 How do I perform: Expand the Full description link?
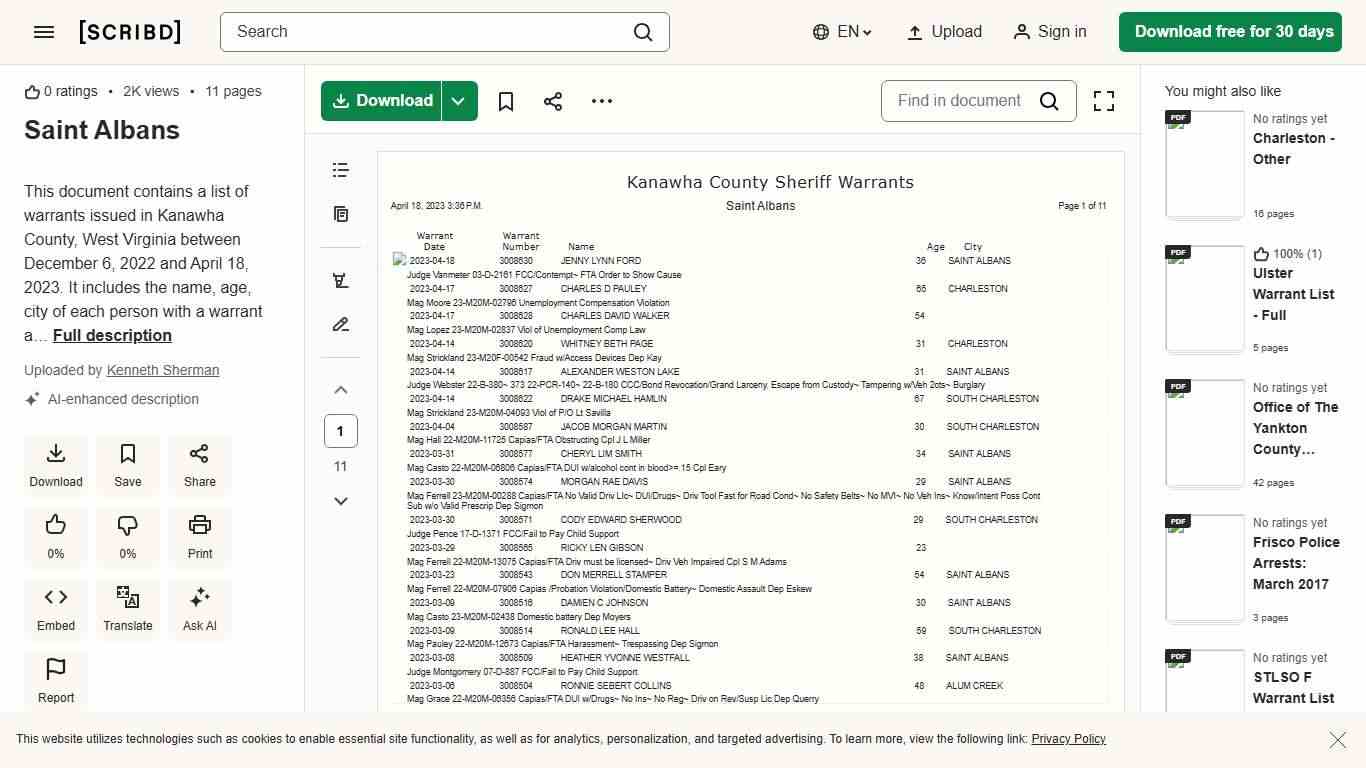[x=112, y=336]
